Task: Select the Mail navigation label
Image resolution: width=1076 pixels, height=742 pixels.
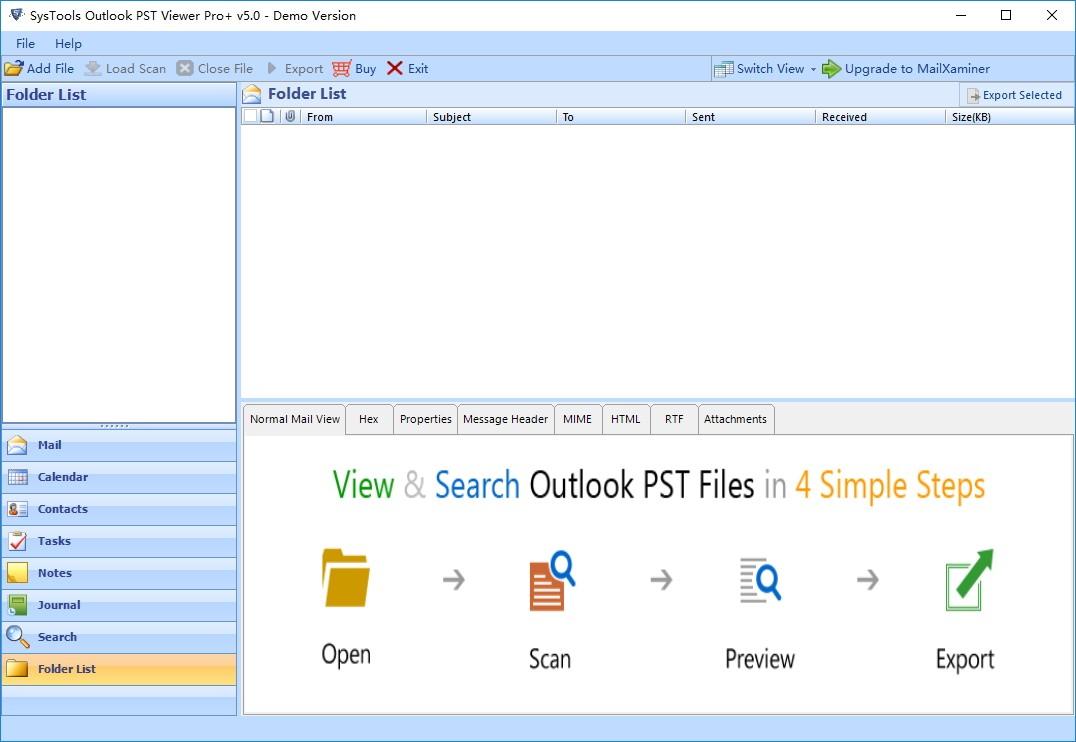Action: point(49,445)
